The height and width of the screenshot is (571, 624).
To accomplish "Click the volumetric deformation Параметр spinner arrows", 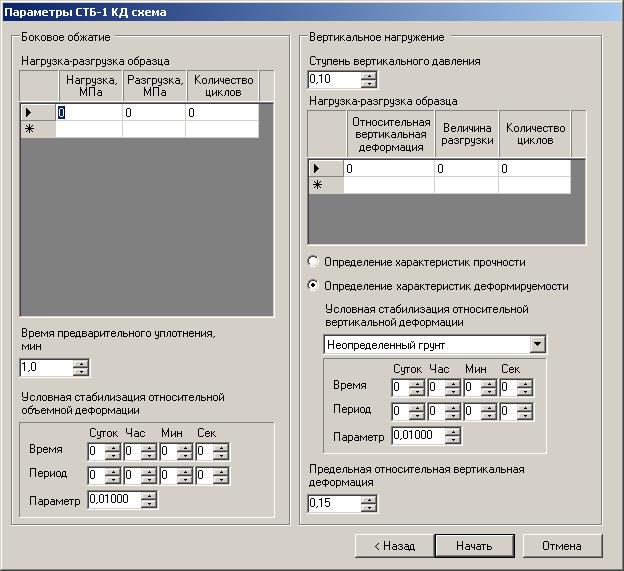I will [x=149, y=500].
